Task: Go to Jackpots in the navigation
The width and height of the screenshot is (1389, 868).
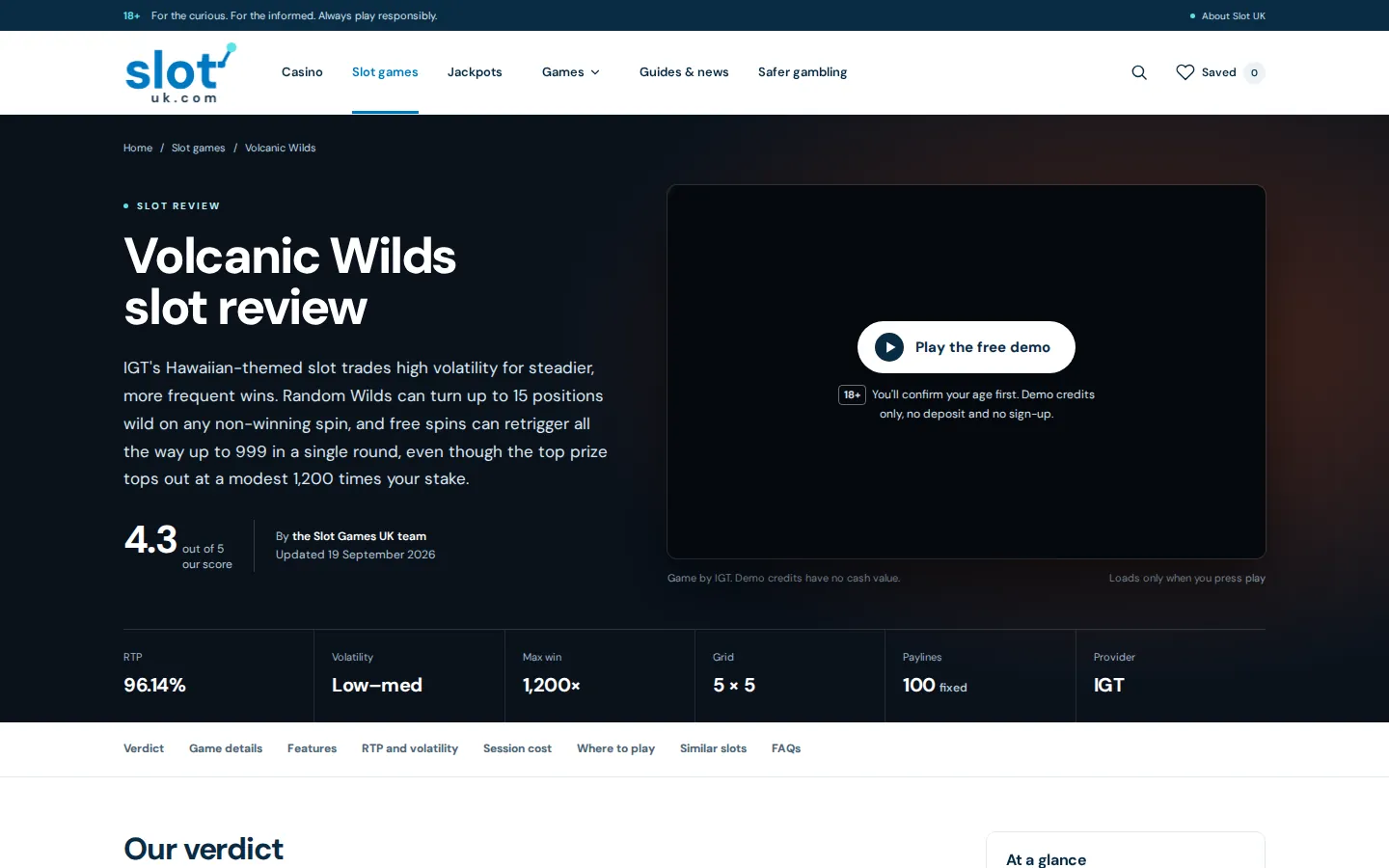Action: coord(475,72)
